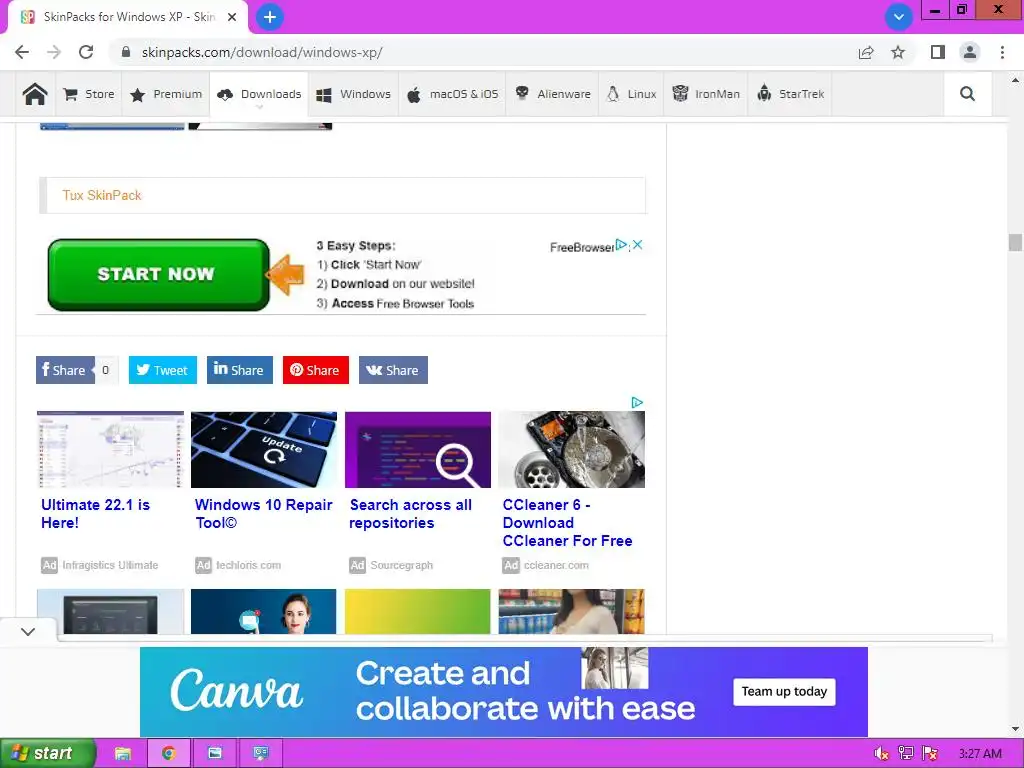This screenshot has height=768, width=1024.
Task: Click Canva 'Team up today' button
Action: [x=784, y=692]
